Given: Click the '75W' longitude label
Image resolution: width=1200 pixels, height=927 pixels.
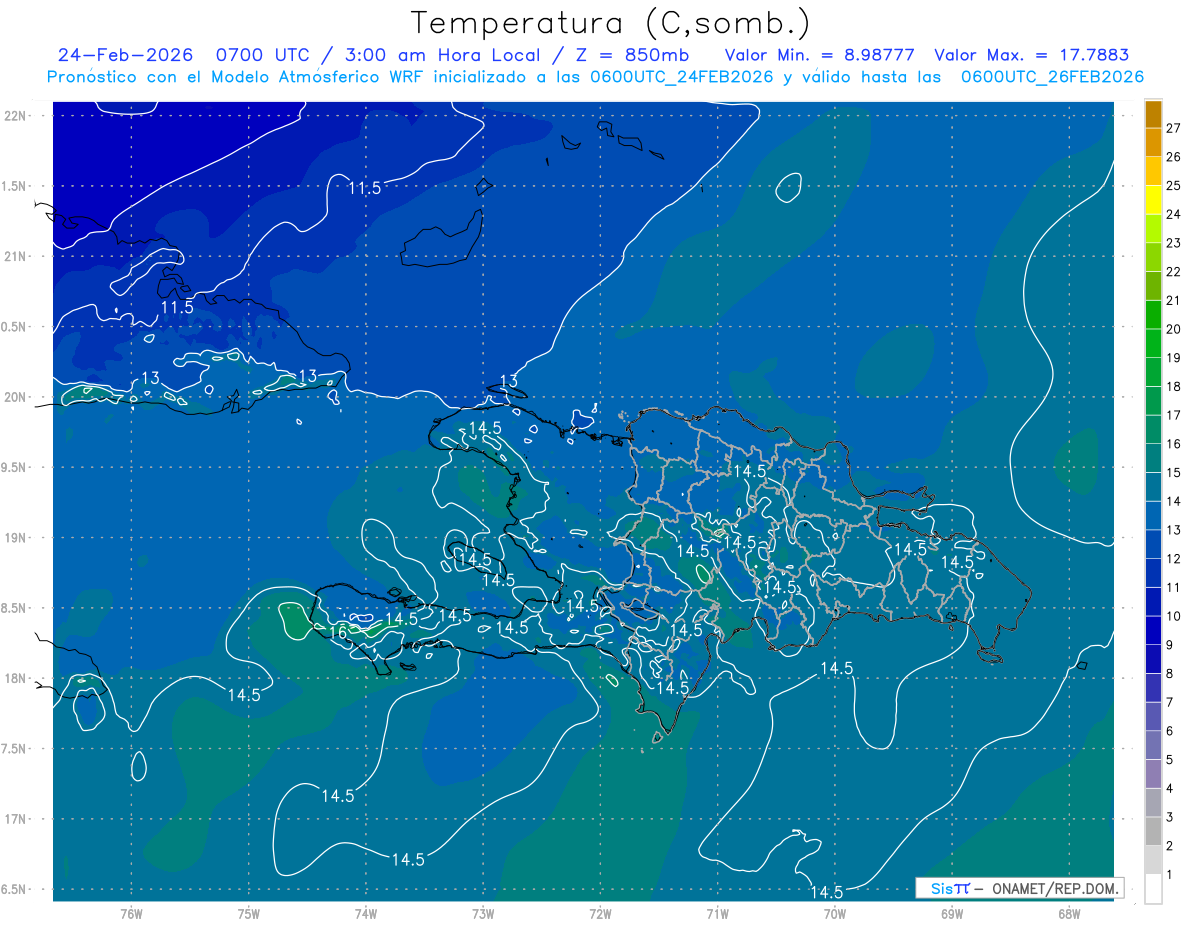Looking at the screenshot, I should (249, 913).
